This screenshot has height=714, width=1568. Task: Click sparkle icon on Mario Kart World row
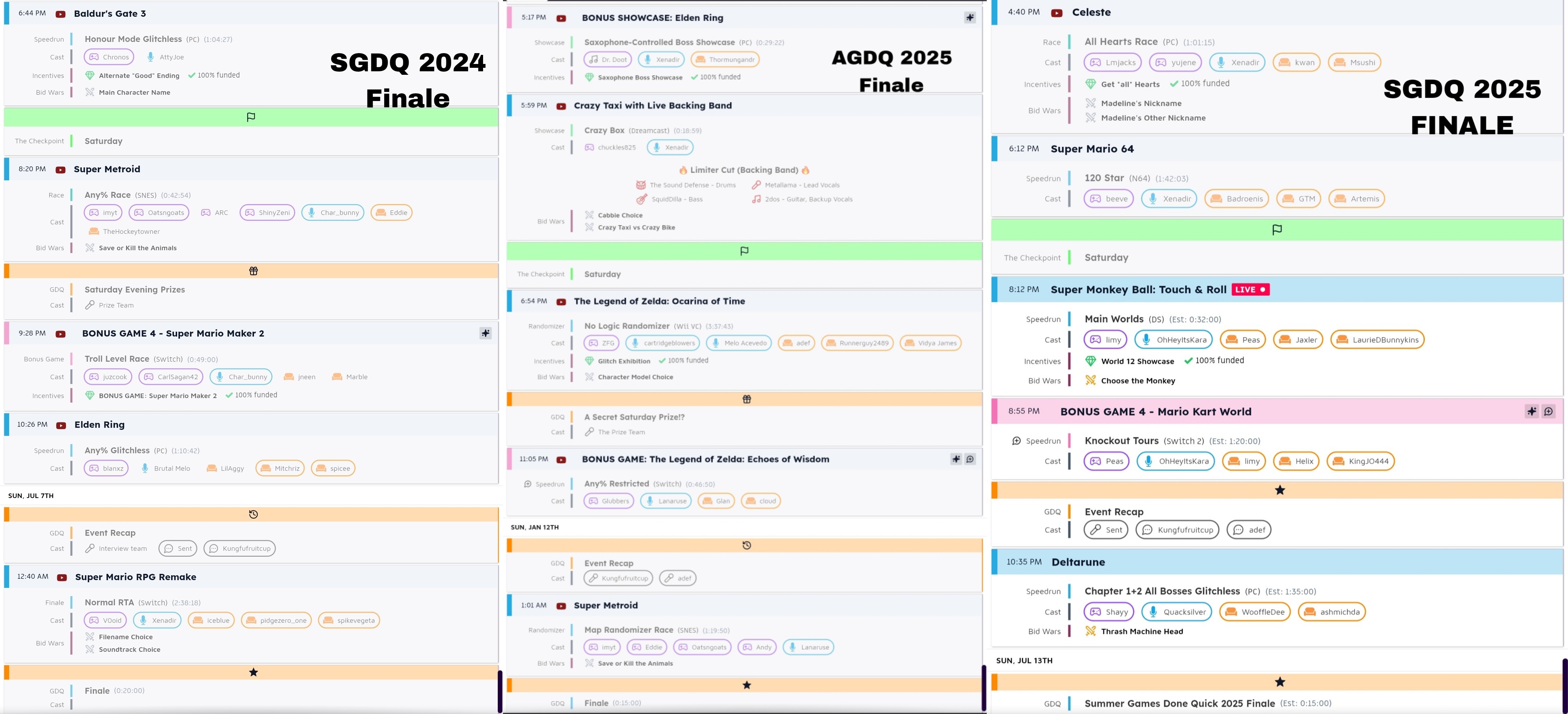tap(1532, 411)
